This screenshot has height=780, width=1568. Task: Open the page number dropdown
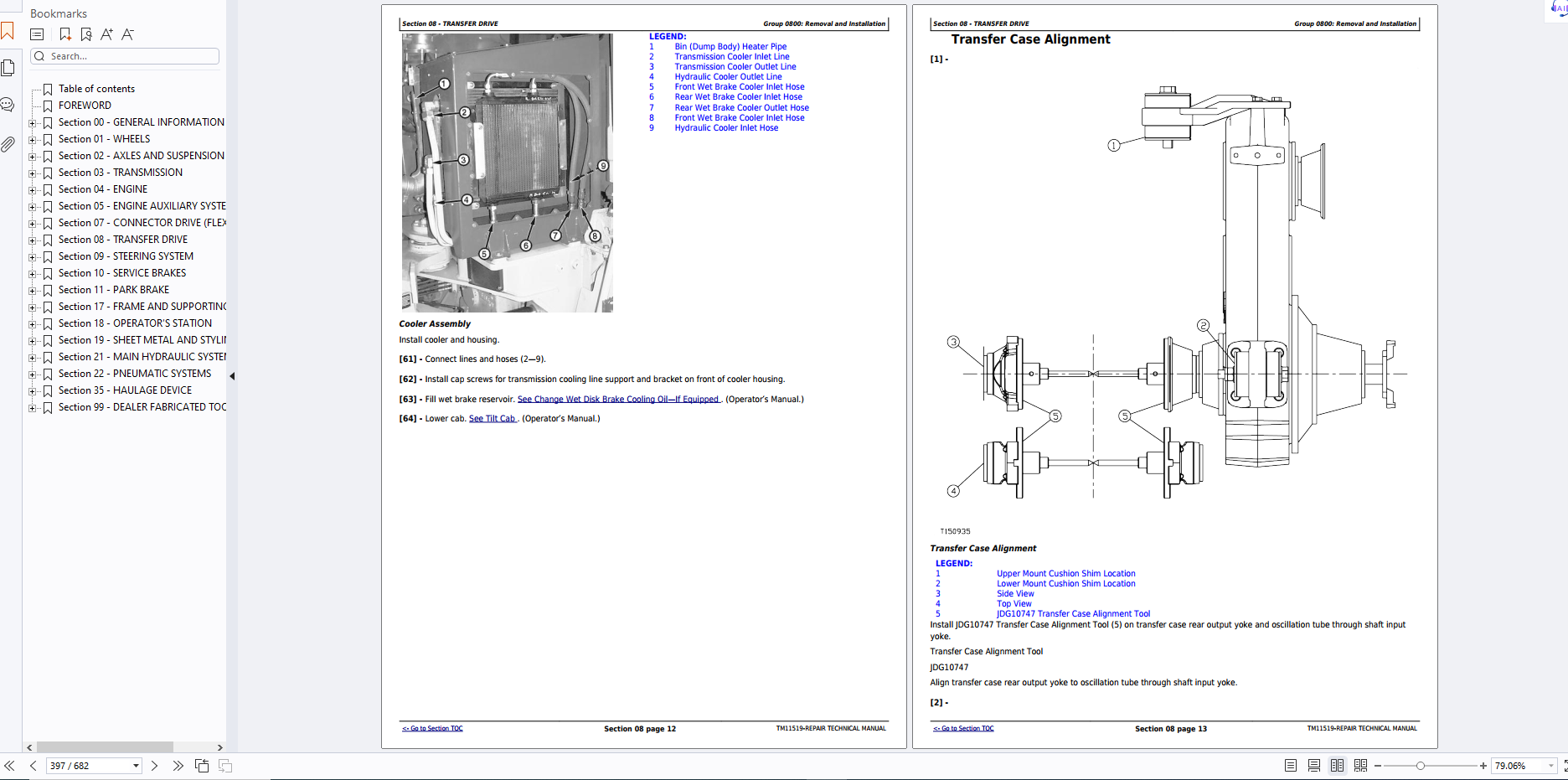[136, 766]
